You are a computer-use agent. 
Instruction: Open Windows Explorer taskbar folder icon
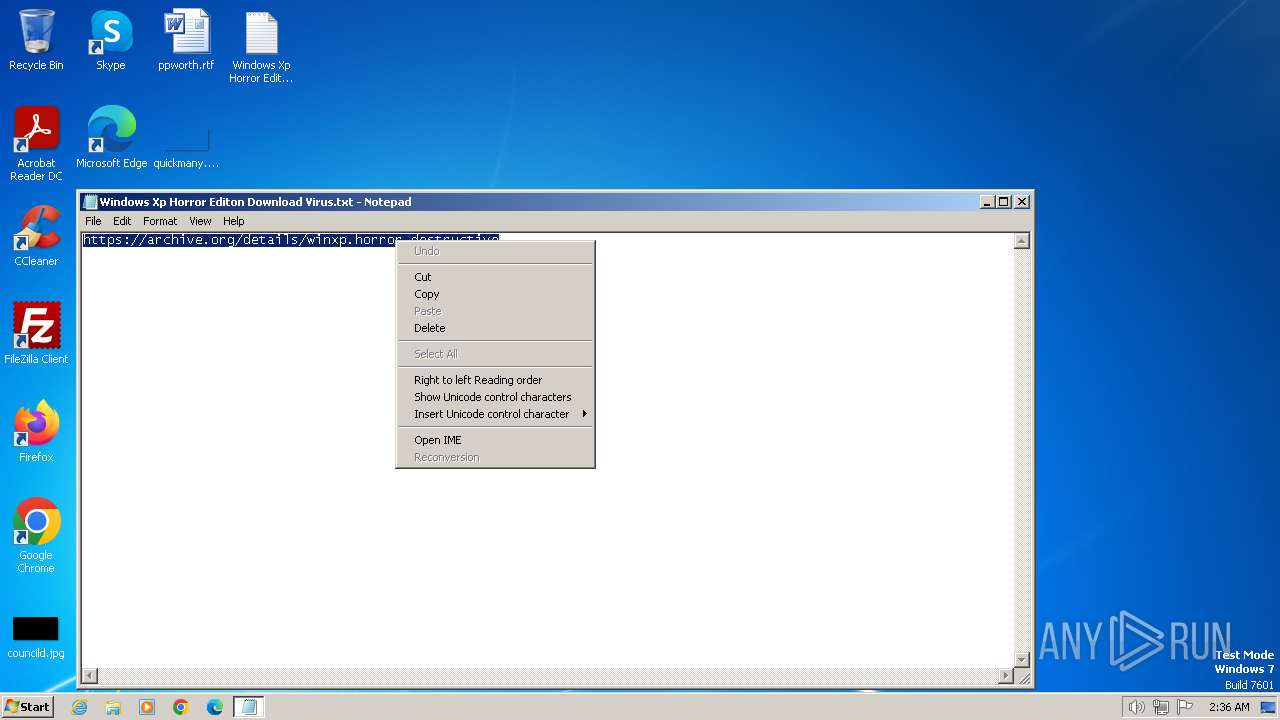coord(113,707)
